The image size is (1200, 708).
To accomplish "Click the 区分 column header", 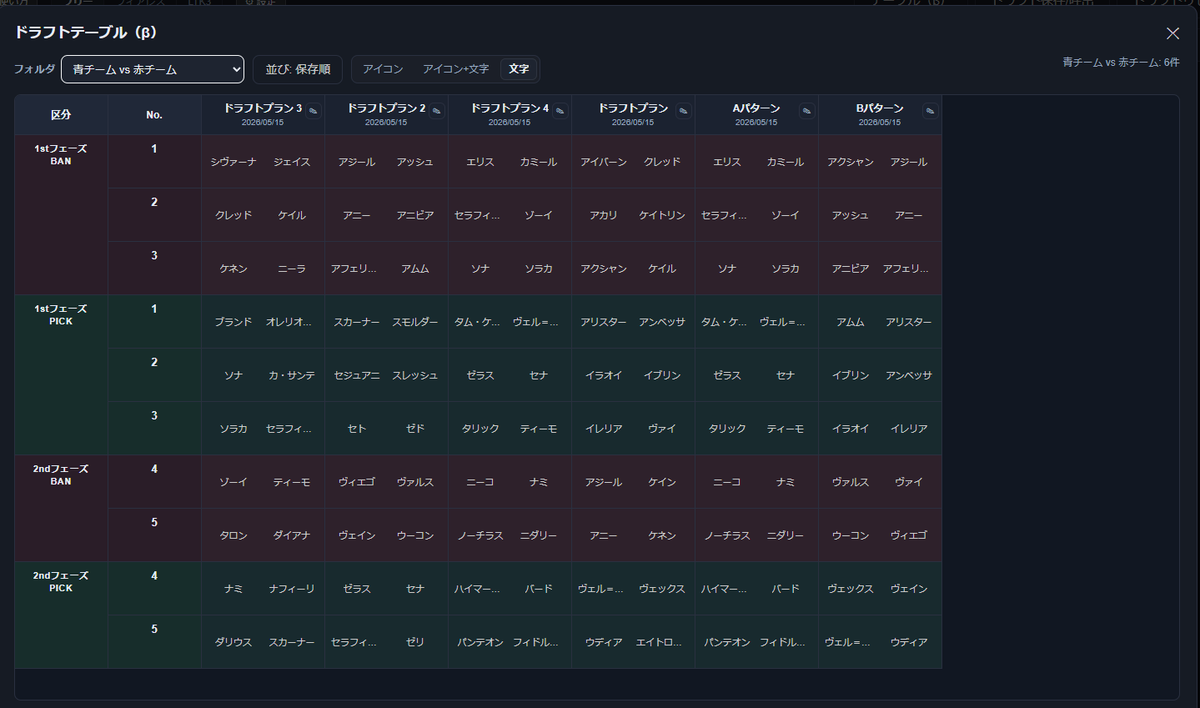I will point(61,115).
